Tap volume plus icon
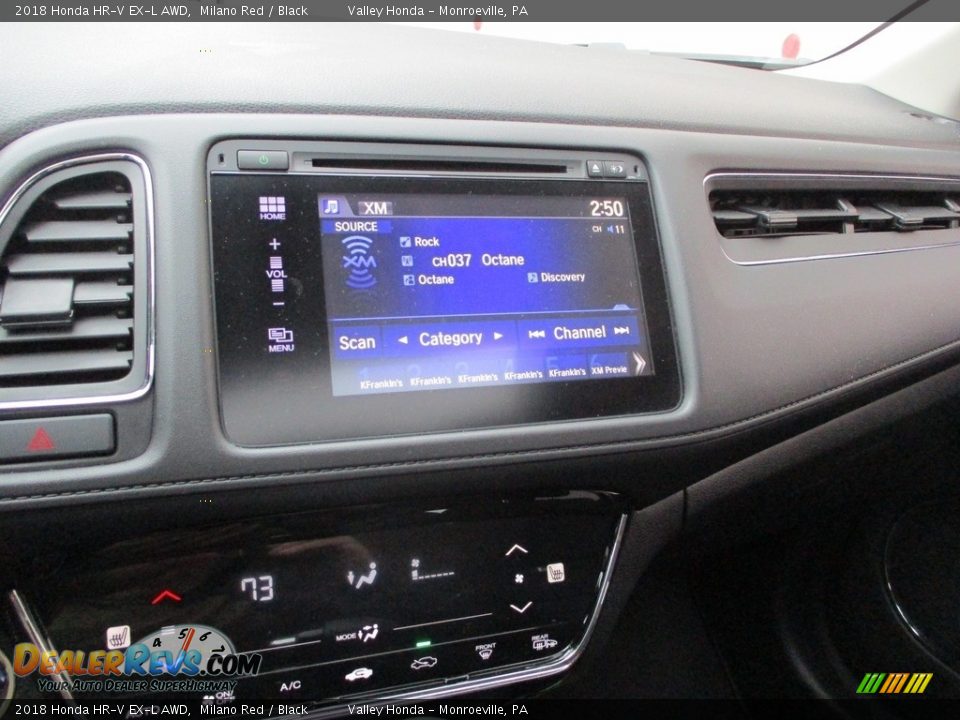This screenshot has width=960, height=720. pyautogui.click(x=275, y=244)
